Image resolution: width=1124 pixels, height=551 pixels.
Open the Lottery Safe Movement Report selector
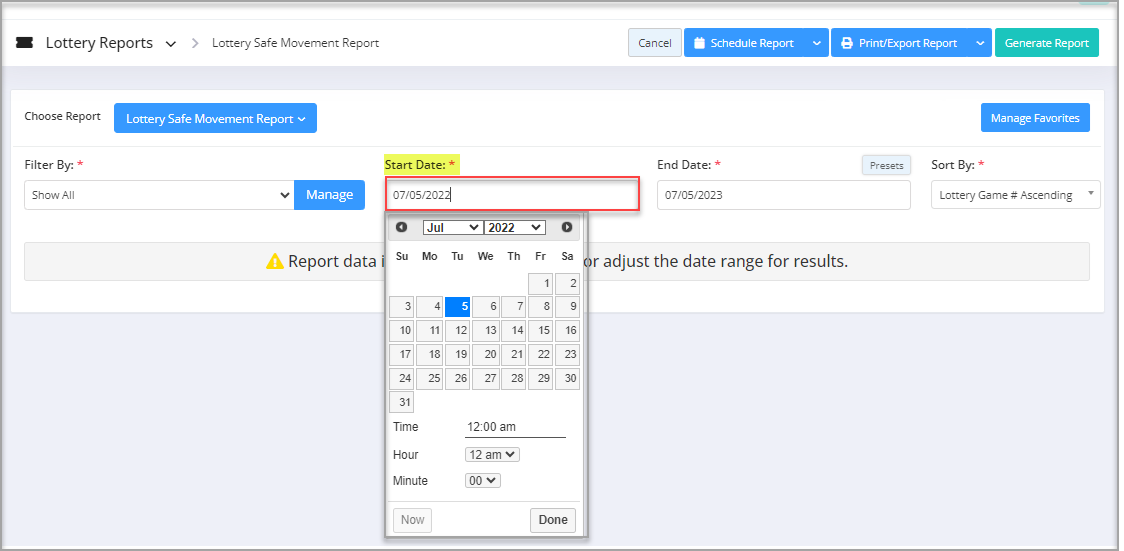(215, 119)
